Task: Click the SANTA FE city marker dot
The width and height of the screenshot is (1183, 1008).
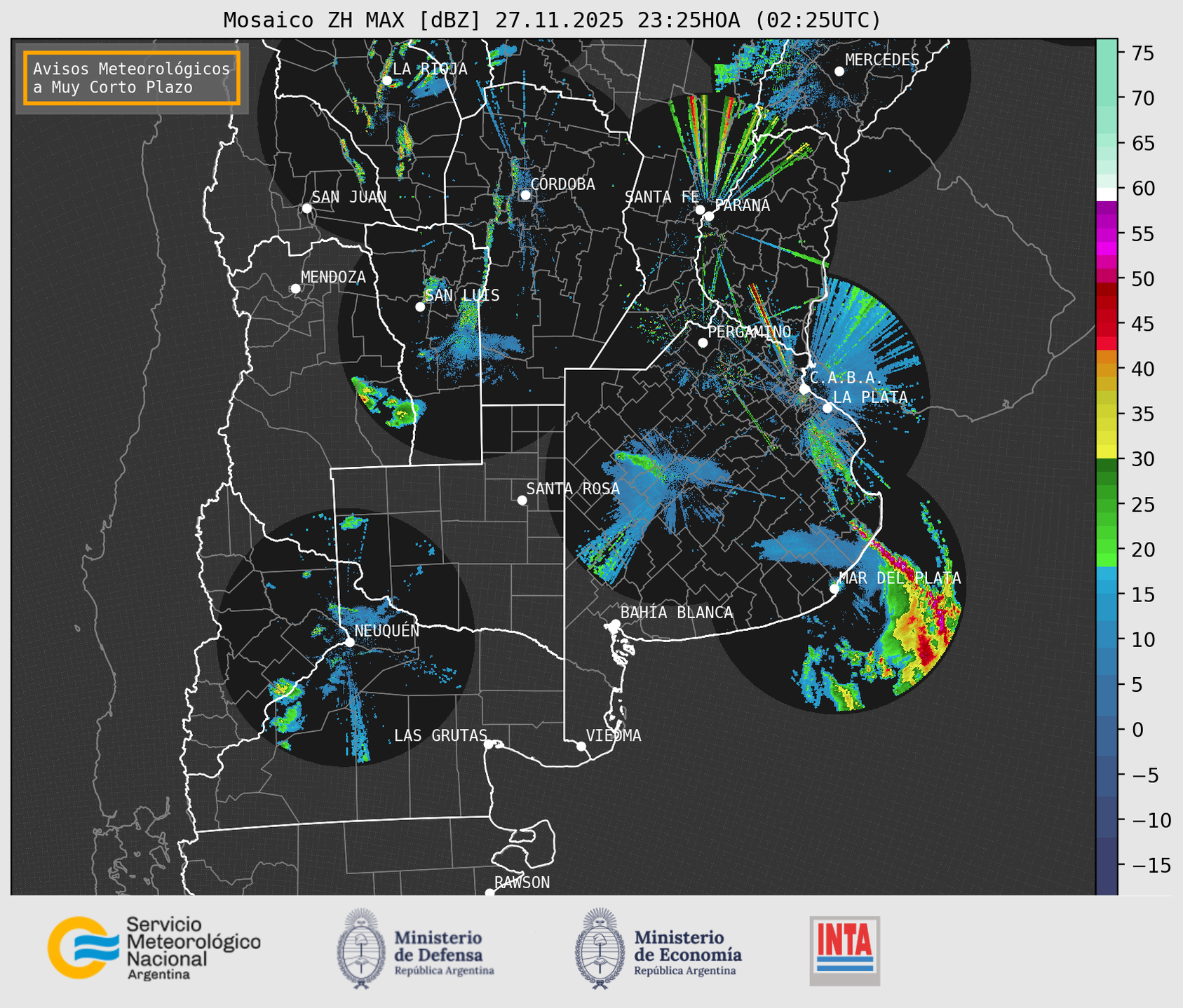Action: point(700,210)
